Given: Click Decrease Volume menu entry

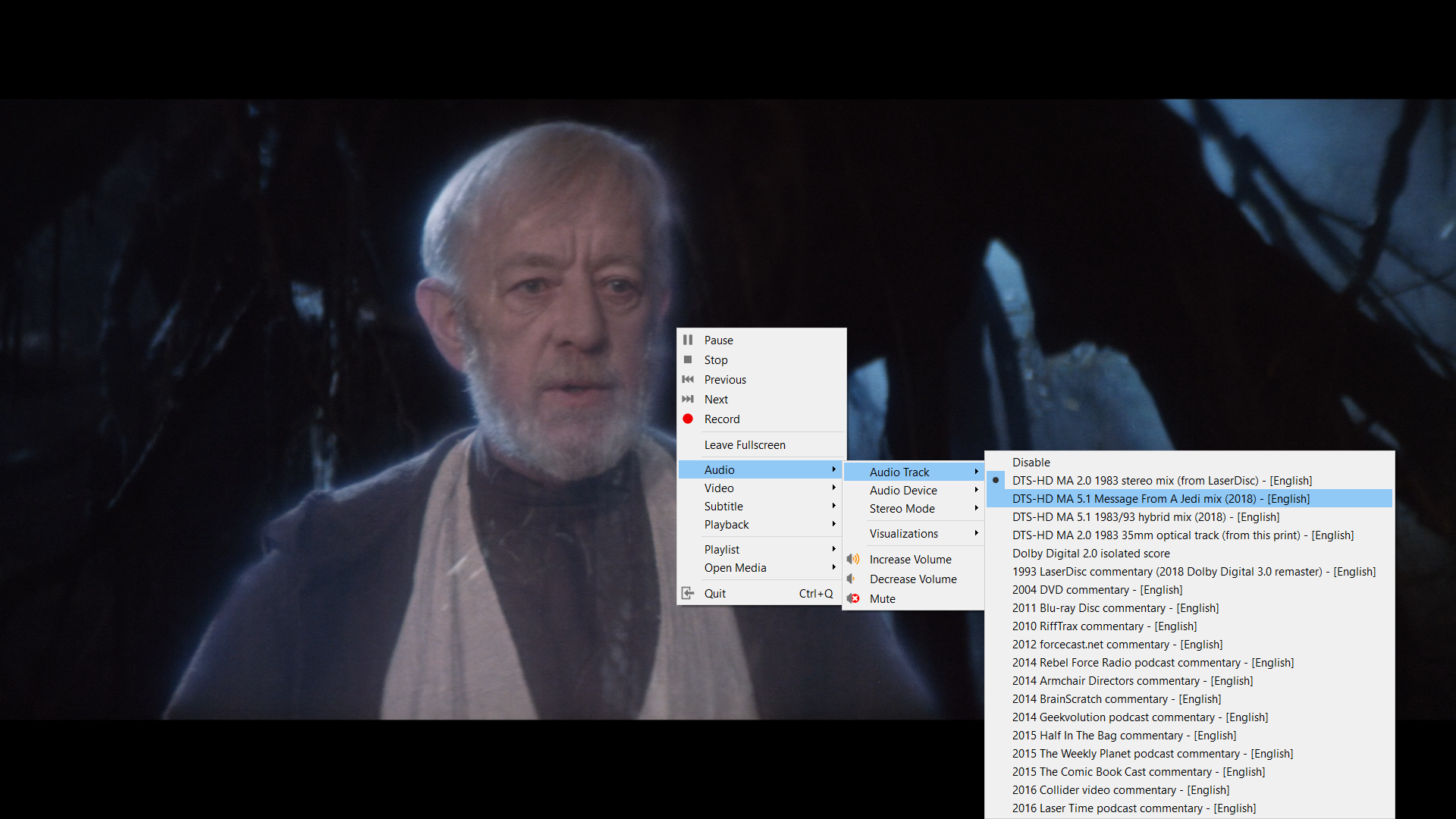Looking at the screenshot, I should pos(913,579).
